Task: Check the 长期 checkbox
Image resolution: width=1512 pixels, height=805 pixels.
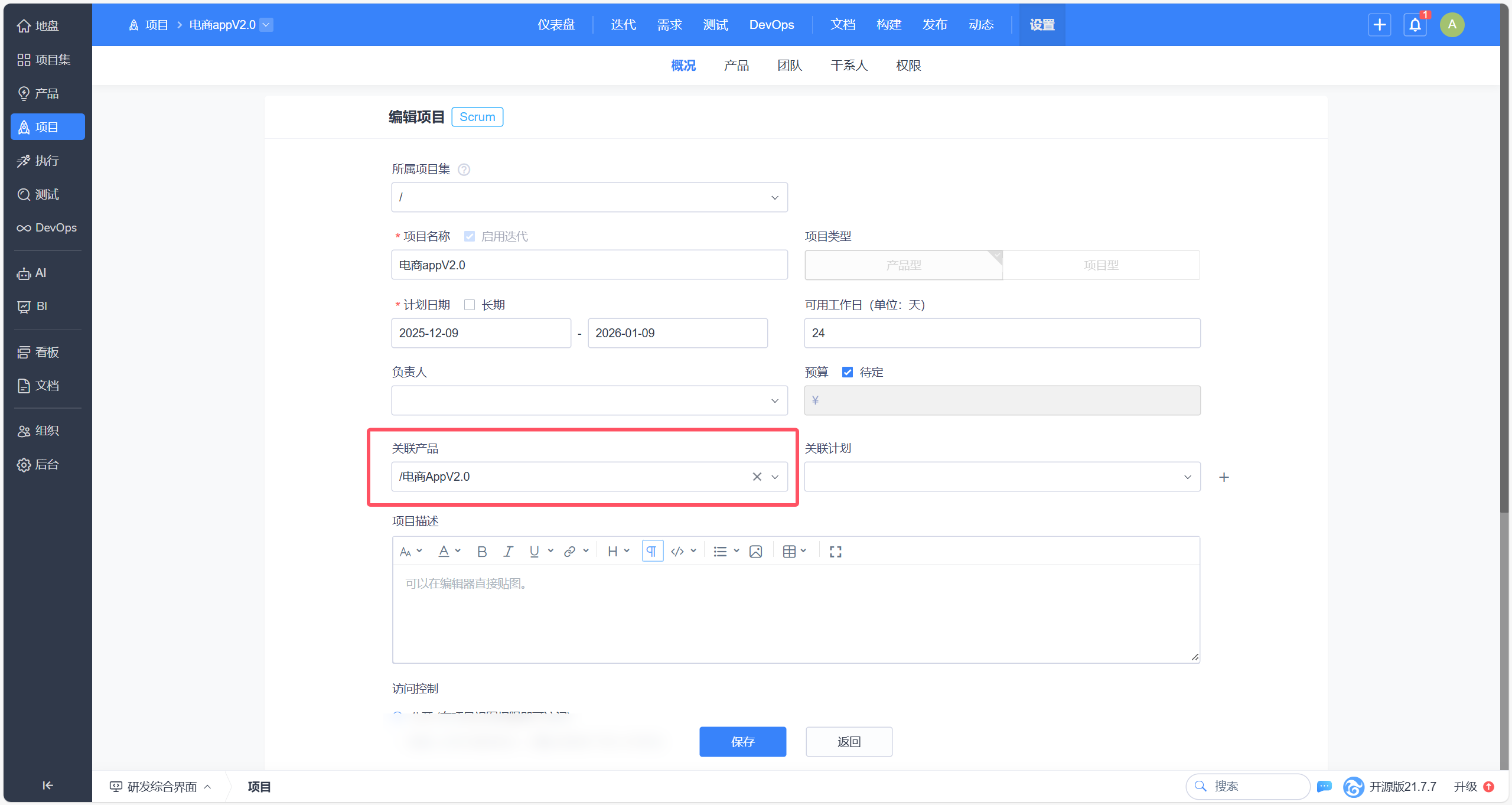Action: click(x=470, y=305)
